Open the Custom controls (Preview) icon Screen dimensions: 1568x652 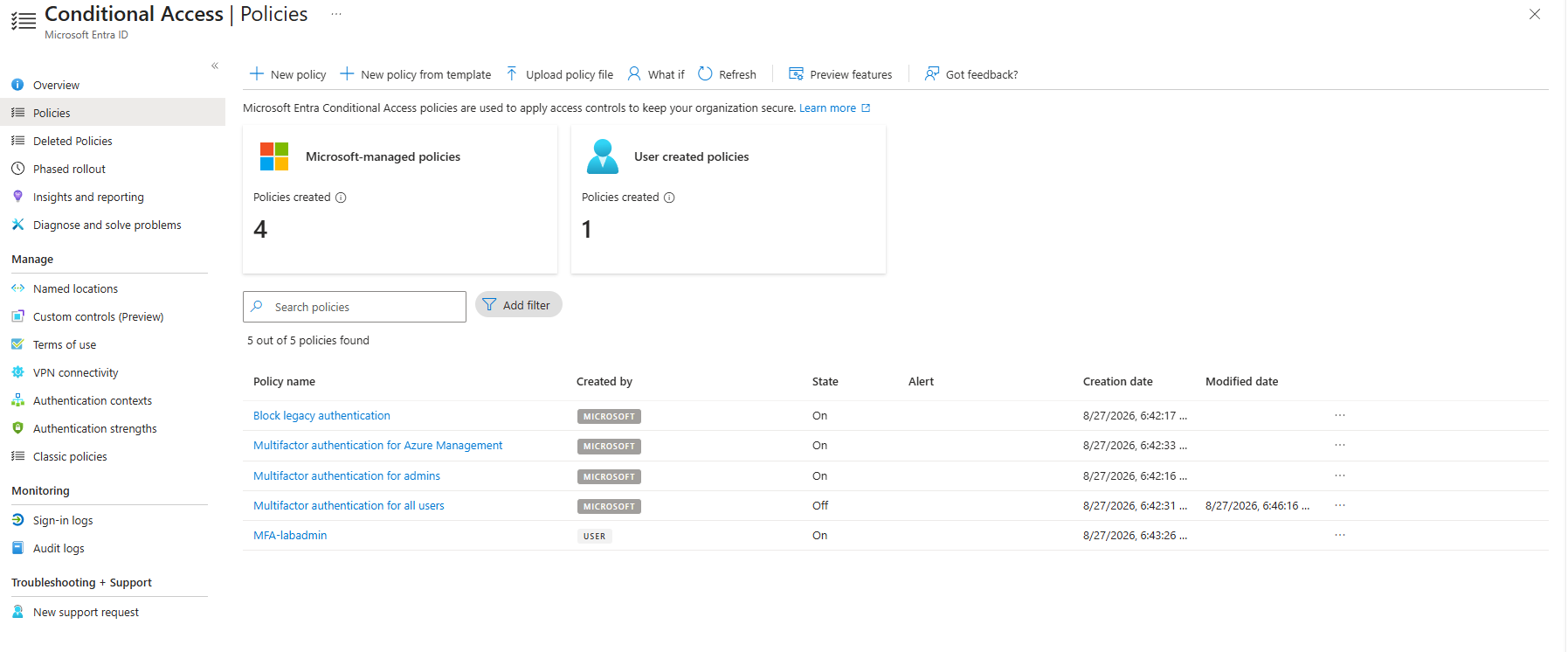pos(17,316)
